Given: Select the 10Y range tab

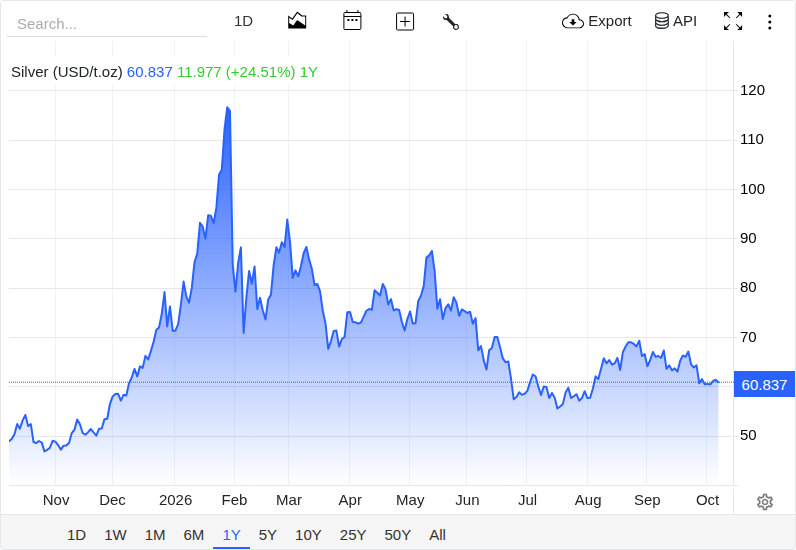Looking at the screenshot, I should point(308,535).
